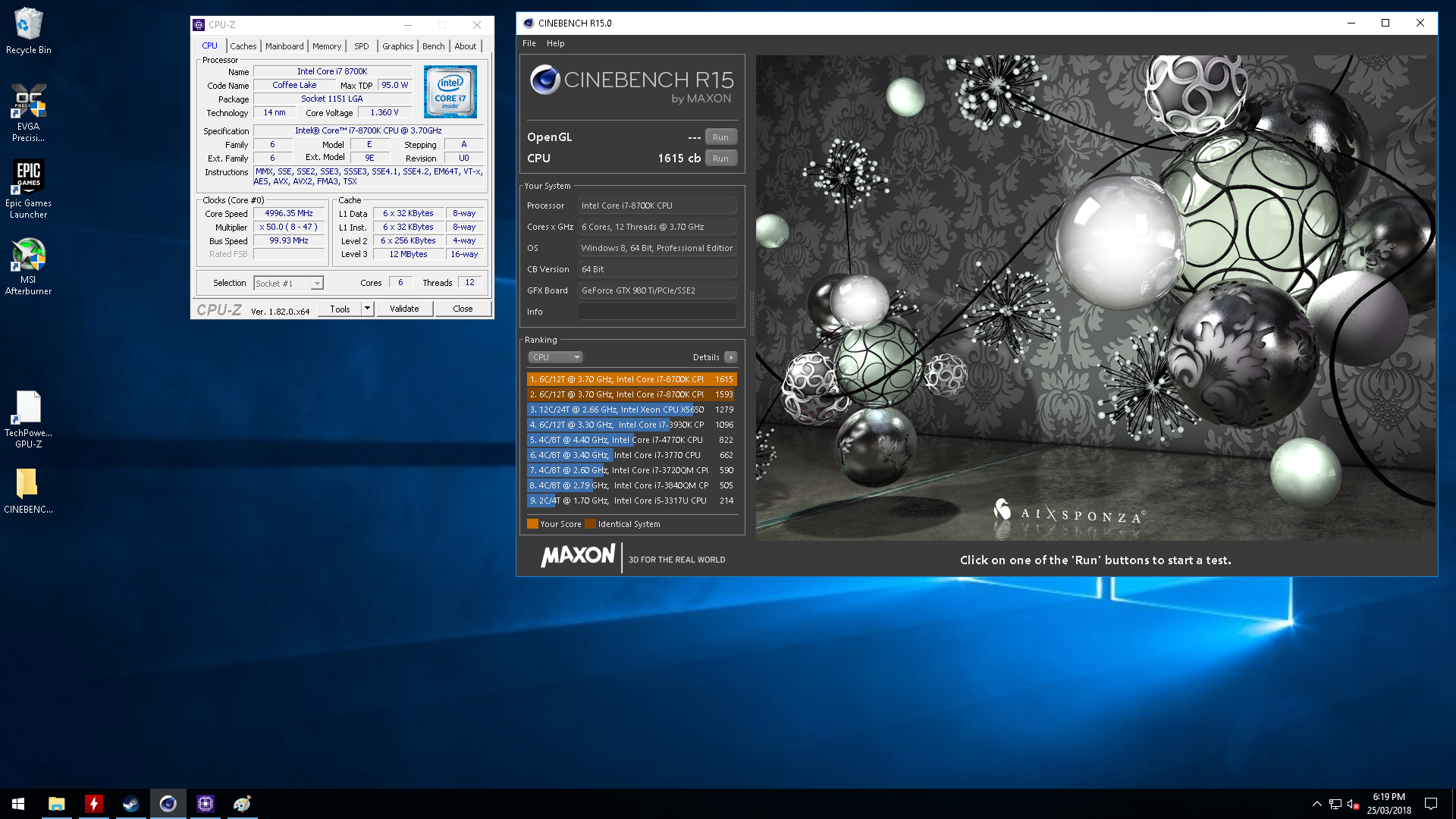This screenshot has height=819, width=1456.
Task: Click the rendered spheres image in Cinebench
Action: tap(1095, 297)
